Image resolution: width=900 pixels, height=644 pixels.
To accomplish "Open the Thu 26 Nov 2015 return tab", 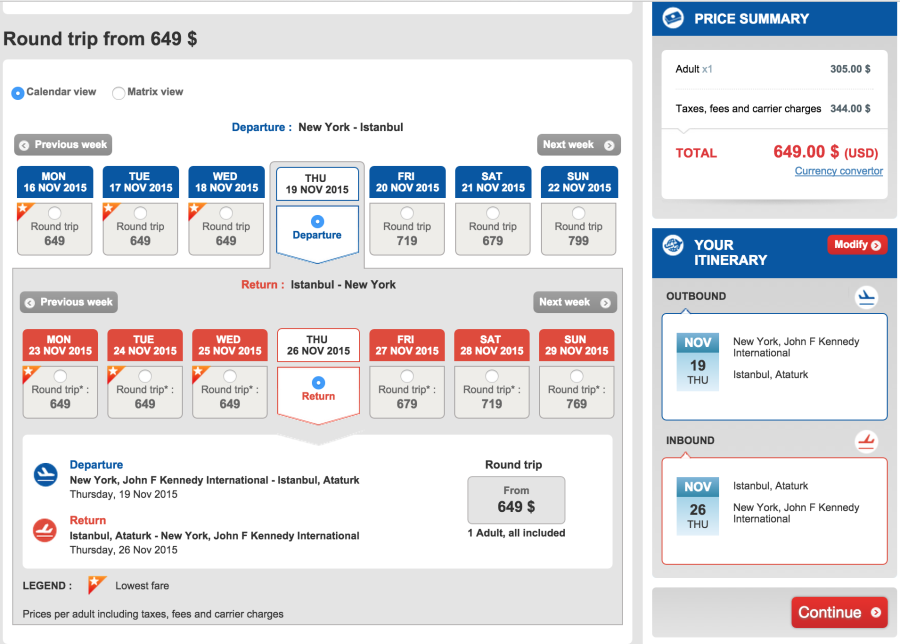I will 317,345.
